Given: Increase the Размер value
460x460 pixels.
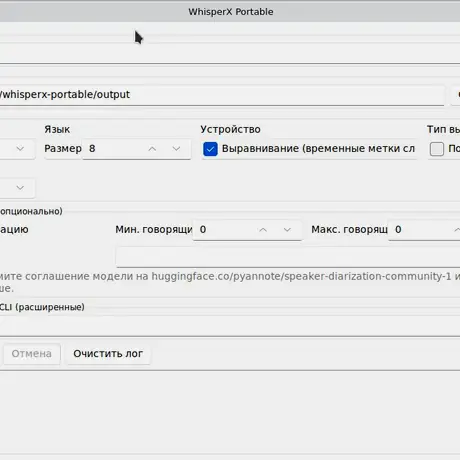Looking at the screenshot, I should [x=152, y=149].
